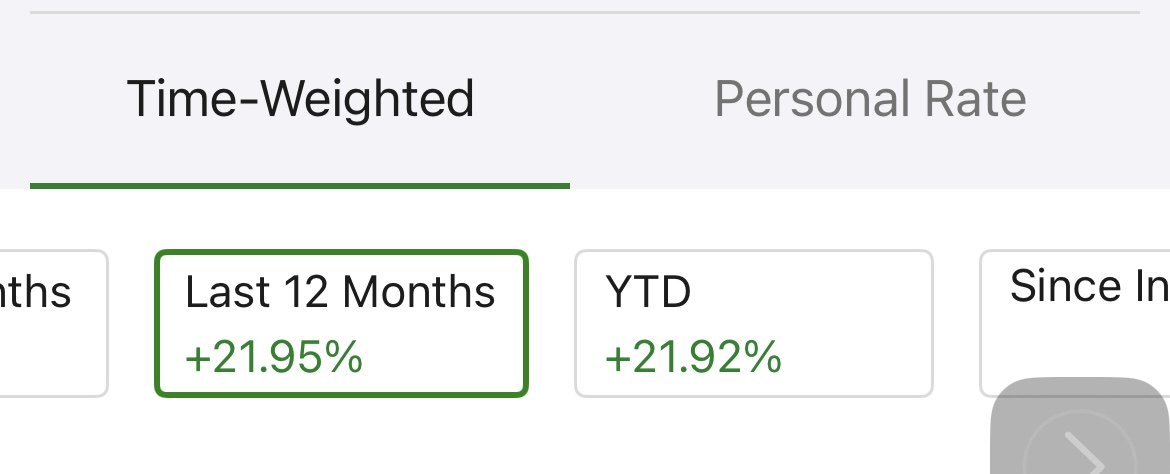
Task: Open the Personal Rate tab
Action: (x=870, y=100)
